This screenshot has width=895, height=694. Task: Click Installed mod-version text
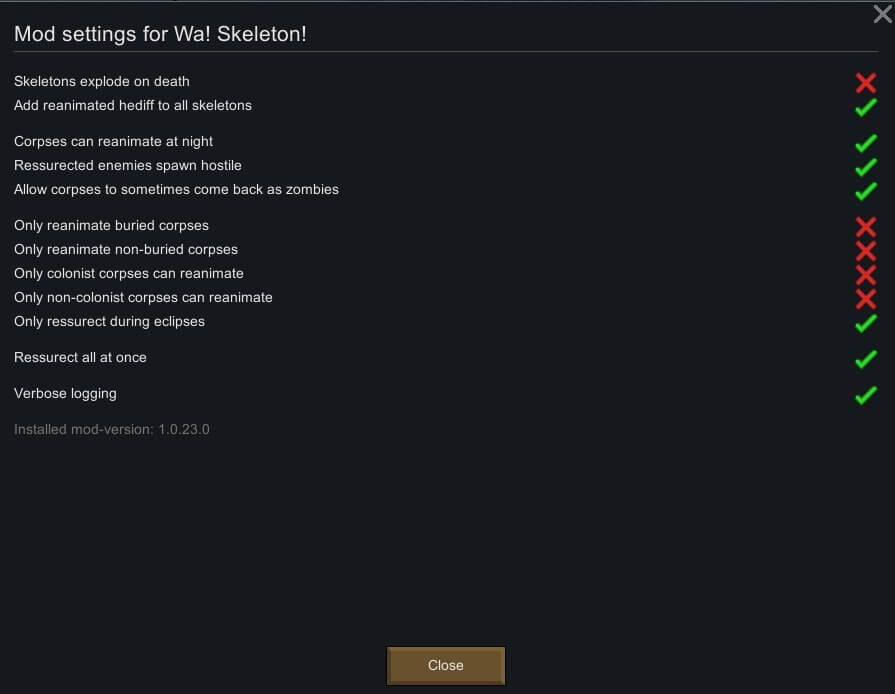111,429
